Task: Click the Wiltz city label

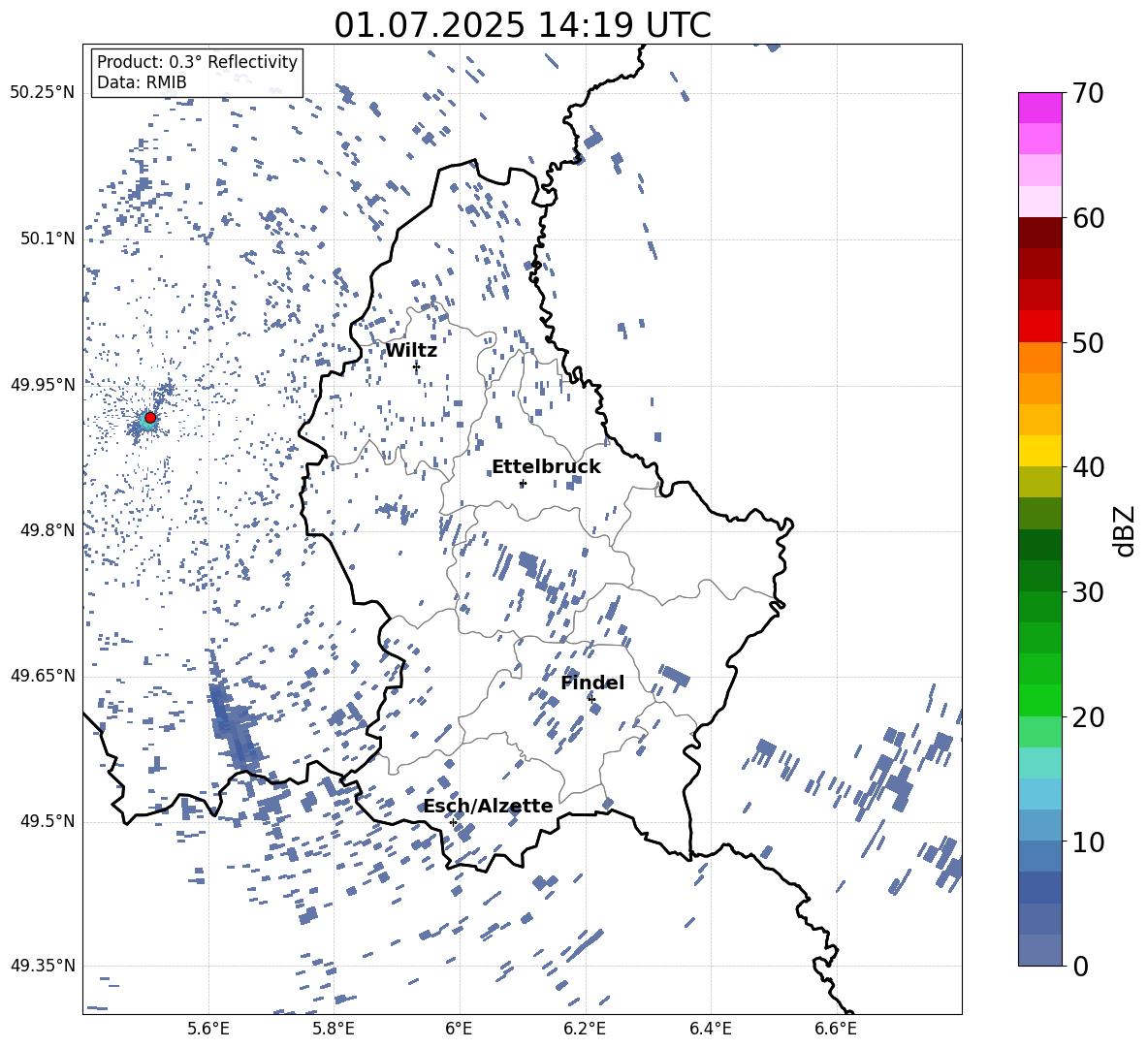Action: coord(411,351)
